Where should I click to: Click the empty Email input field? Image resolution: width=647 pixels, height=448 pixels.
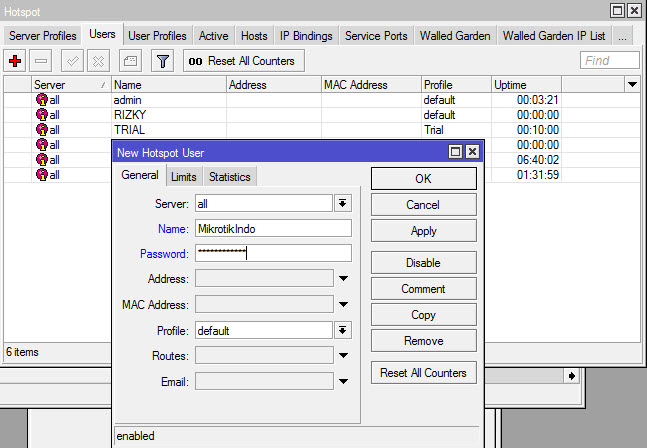click(264, 381)
